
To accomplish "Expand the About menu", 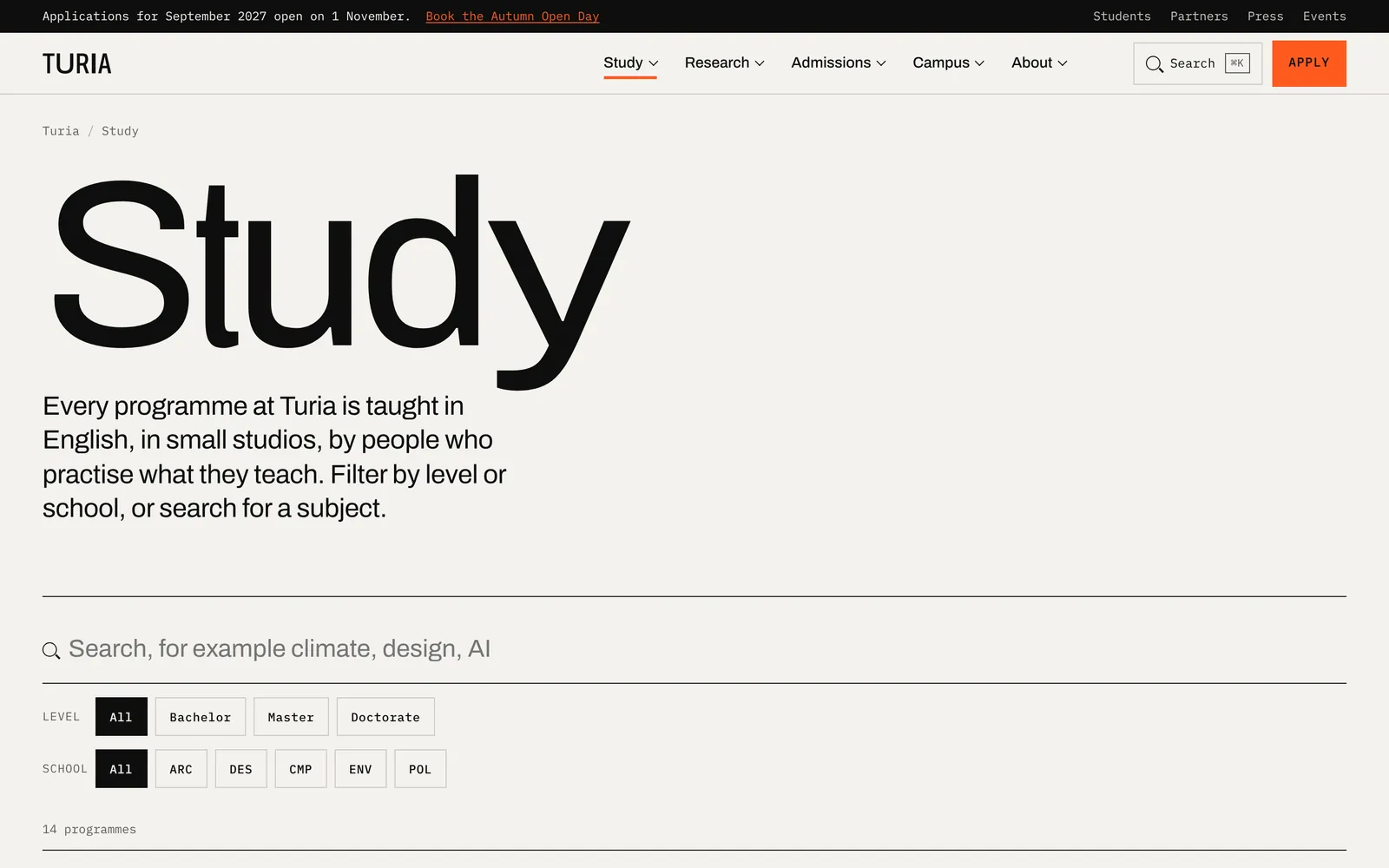I will (1039, 62).
